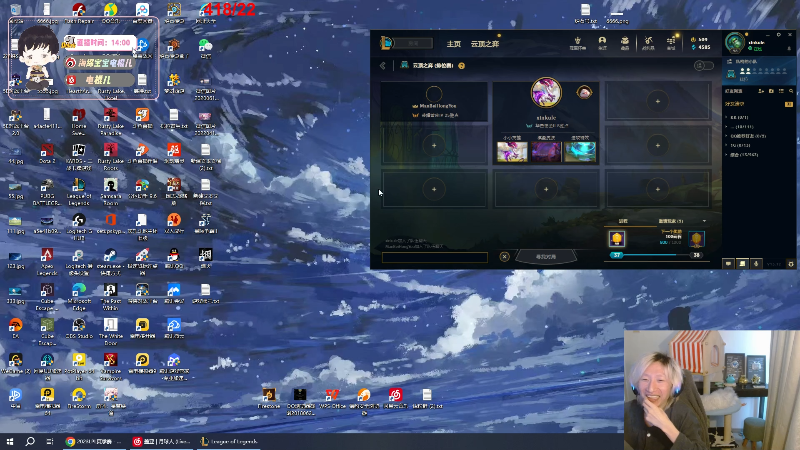Click the add friend icon in friends panel
Image resolution: width=800 pixels, height=450 pixels.
pos(761,91)
